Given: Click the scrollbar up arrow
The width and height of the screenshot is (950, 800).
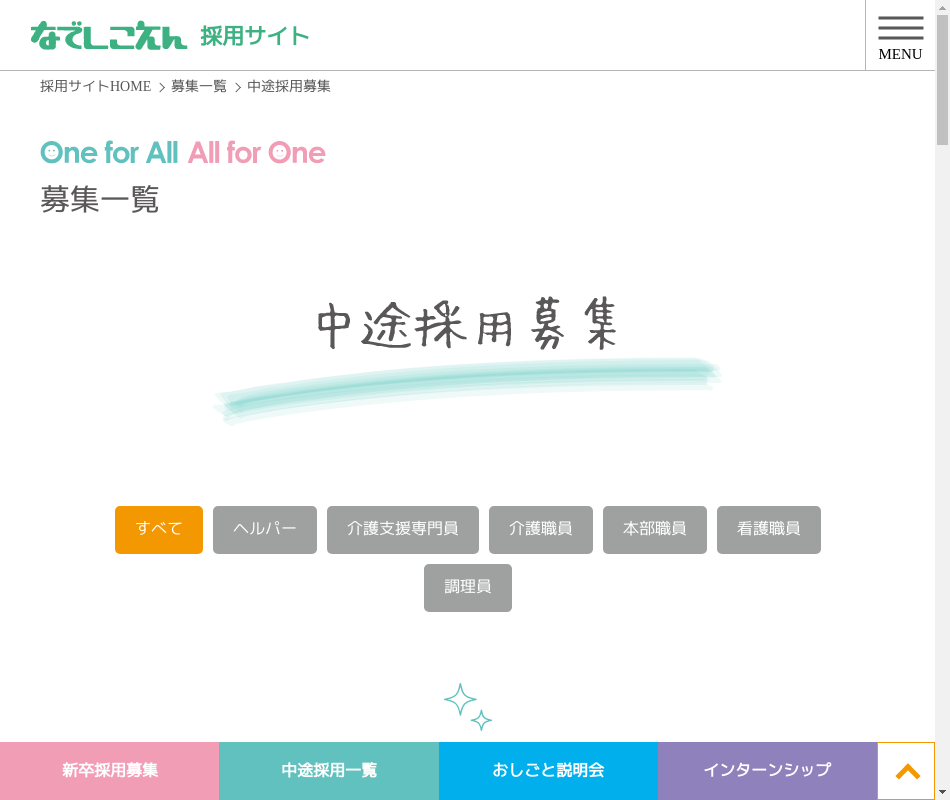Looking at the screenshot, I should pos(942,7).
